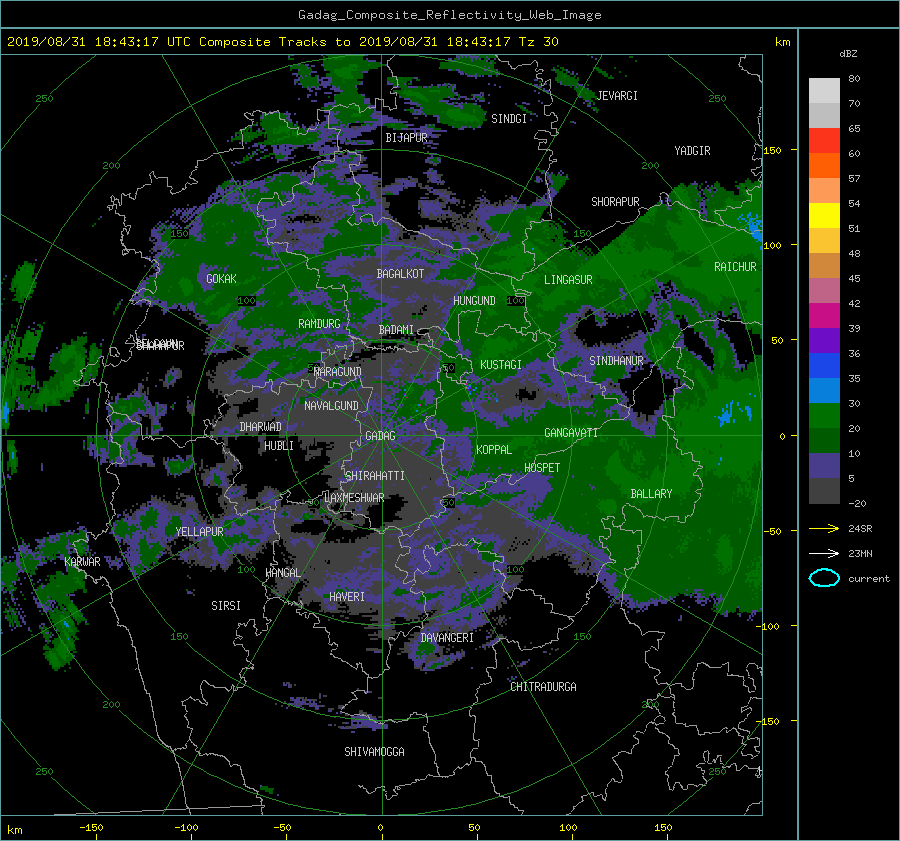Screen dimensions: 900x841
Task: Click the '24SR' legend label
Action: (860, 528)
